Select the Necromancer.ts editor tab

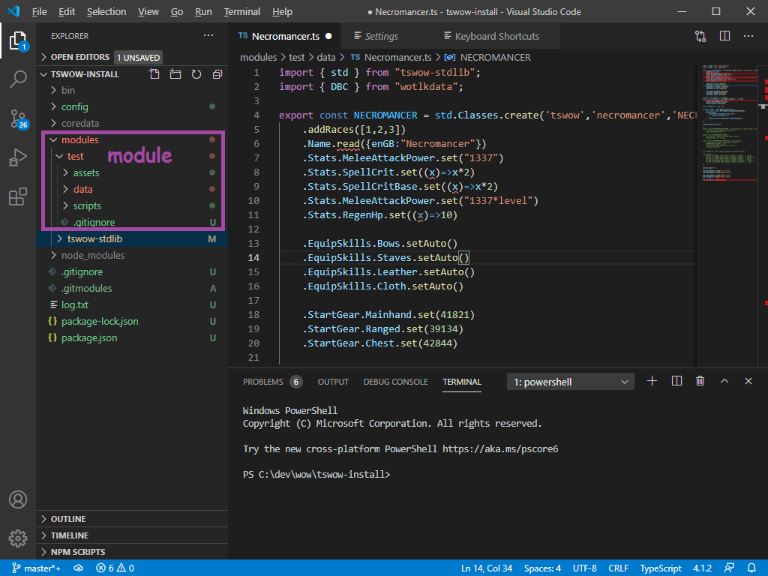tap(286, 36)
